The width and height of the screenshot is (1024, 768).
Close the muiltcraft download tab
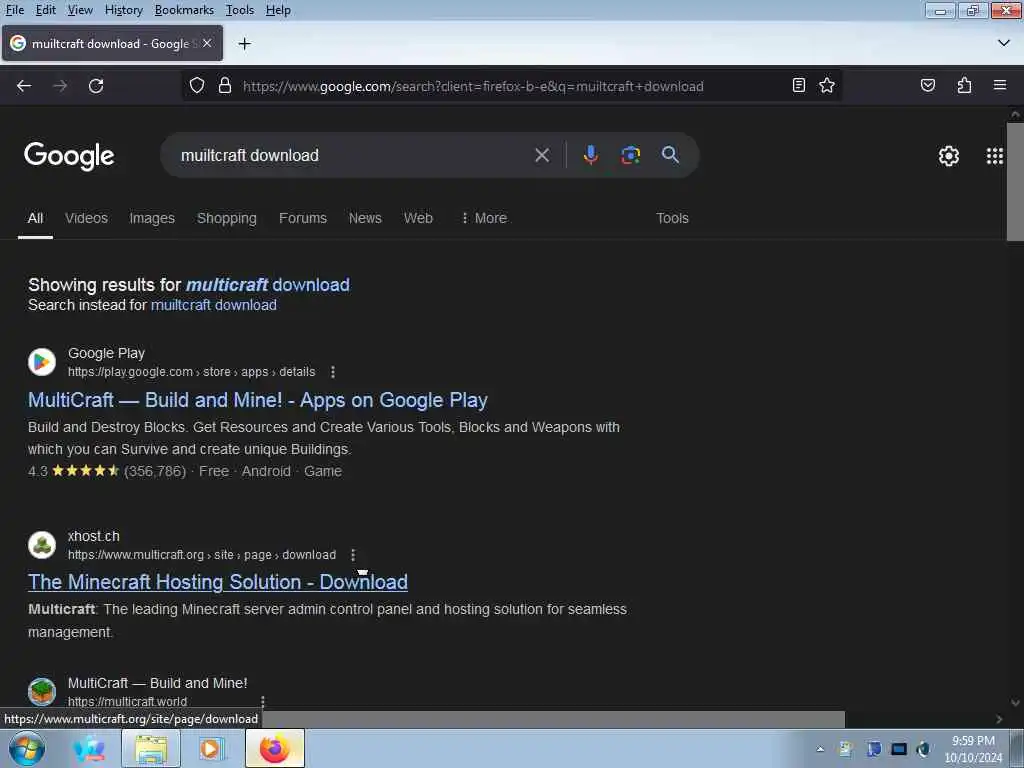pyautogui.click(x=207, y=43)
